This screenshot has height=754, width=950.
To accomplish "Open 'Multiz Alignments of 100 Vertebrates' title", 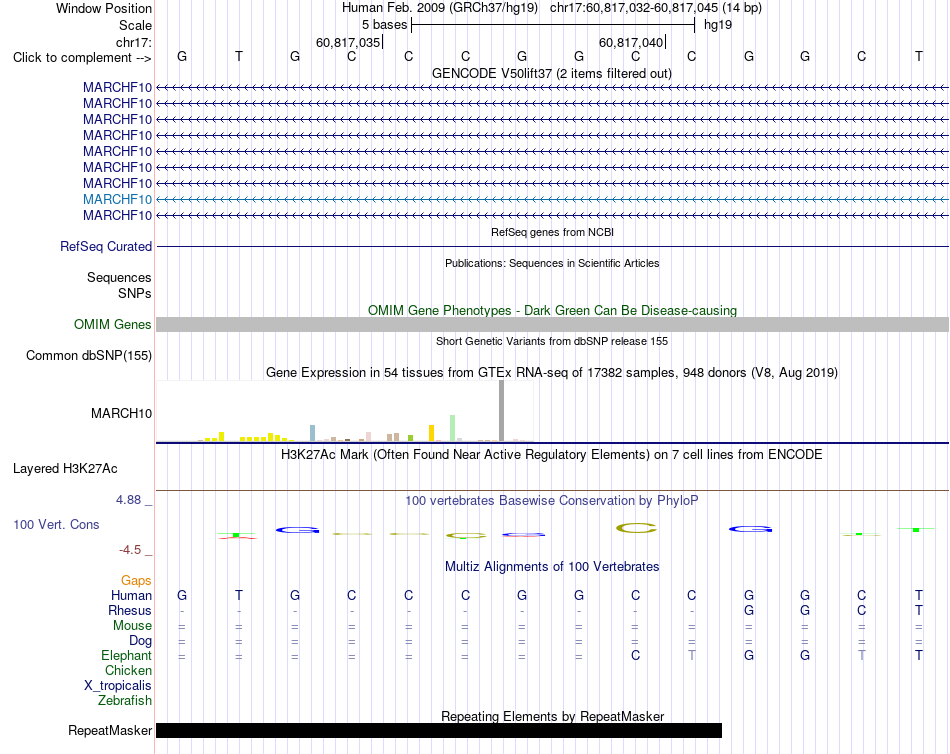I will coord(552,567).
